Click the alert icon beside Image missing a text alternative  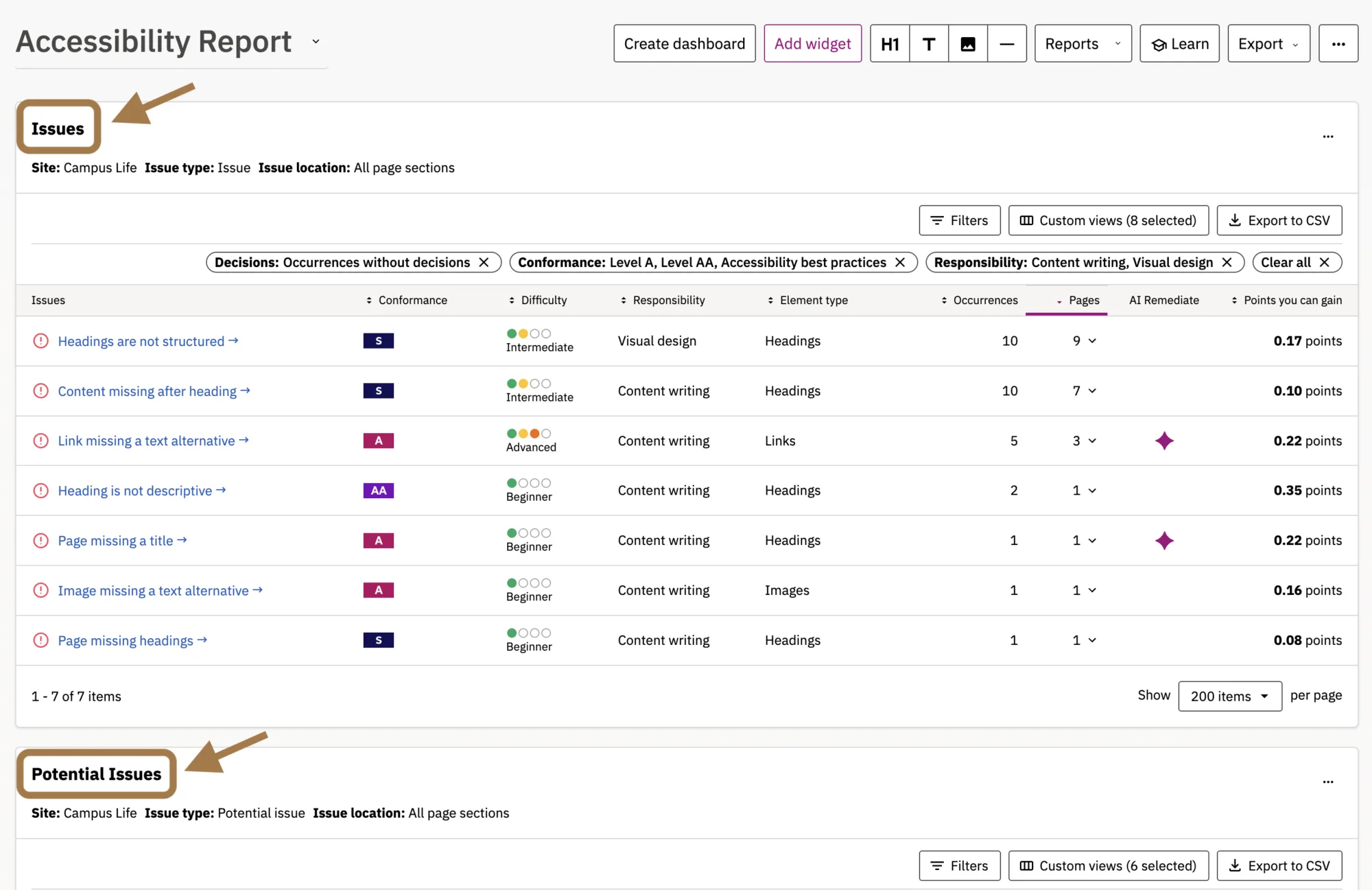pos(41,590)
